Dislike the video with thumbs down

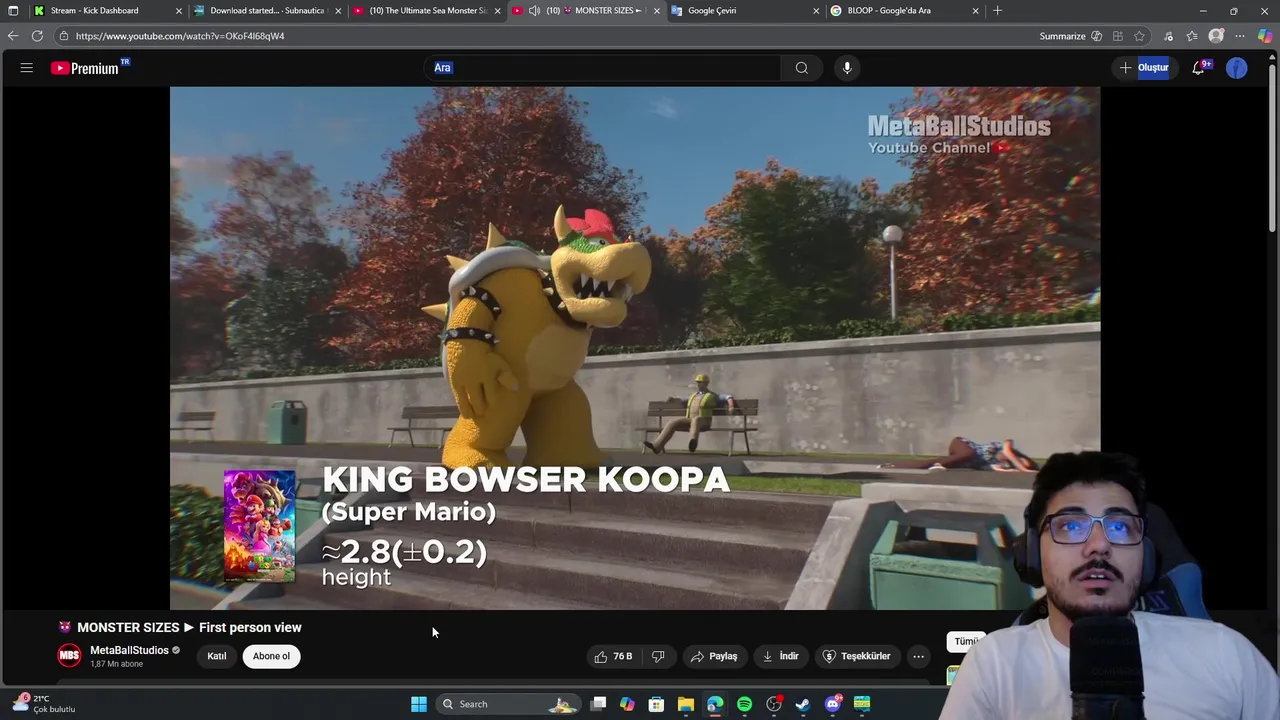pyautogui.click(x=658, y=656)
